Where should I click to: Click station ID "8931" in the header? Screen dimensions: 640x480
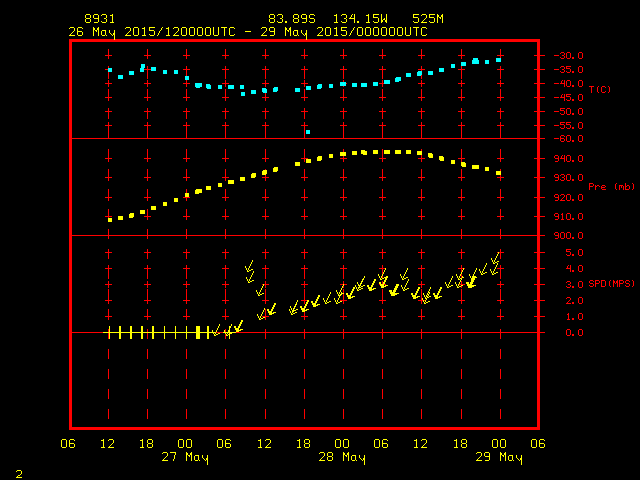point(100,19)
